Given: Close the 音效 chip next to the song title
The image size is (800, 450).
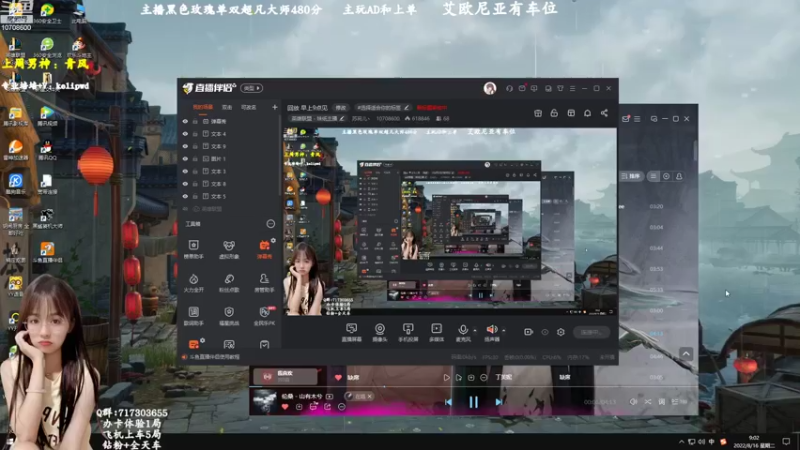Looking at the screenshot, I should (x=370, y=396).
